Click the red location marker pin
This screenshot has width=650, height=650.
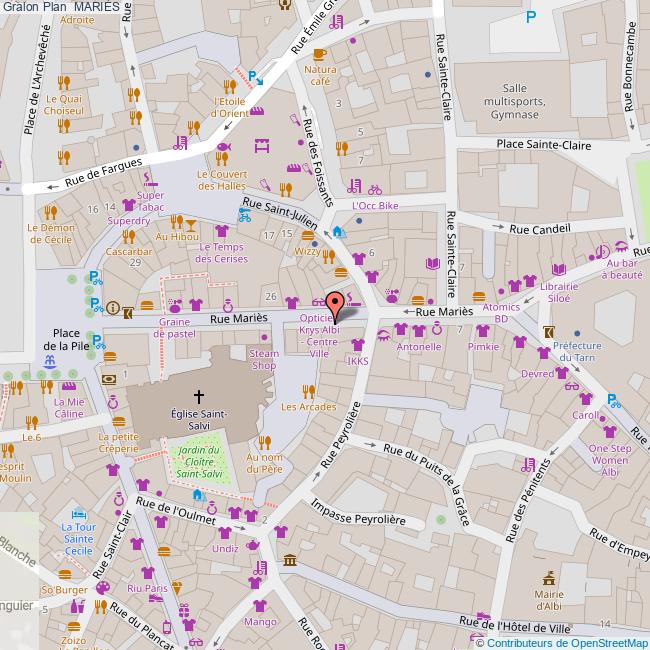tap(335, 303)
